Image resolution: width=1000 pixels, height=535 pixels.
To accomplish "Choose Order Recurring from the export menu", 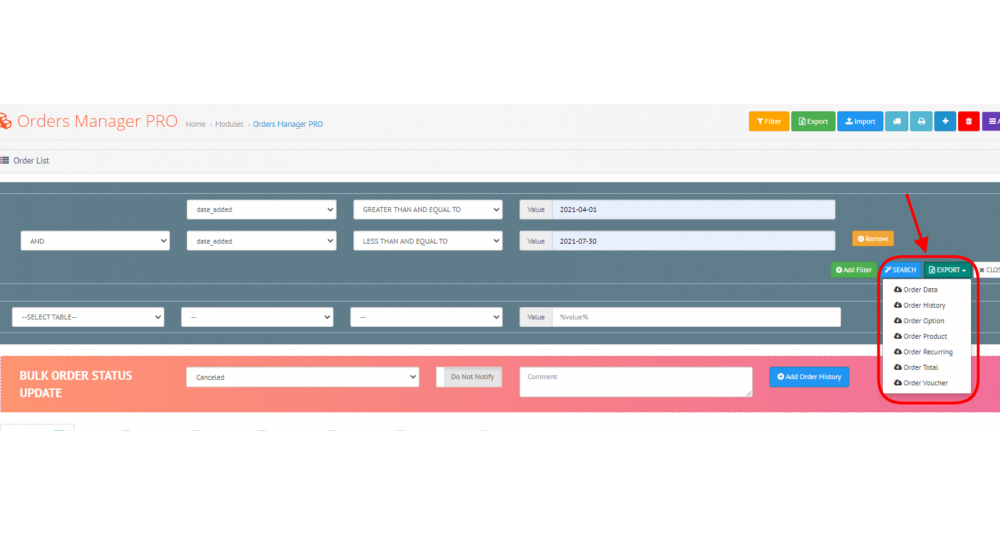I will coord(923,352).
